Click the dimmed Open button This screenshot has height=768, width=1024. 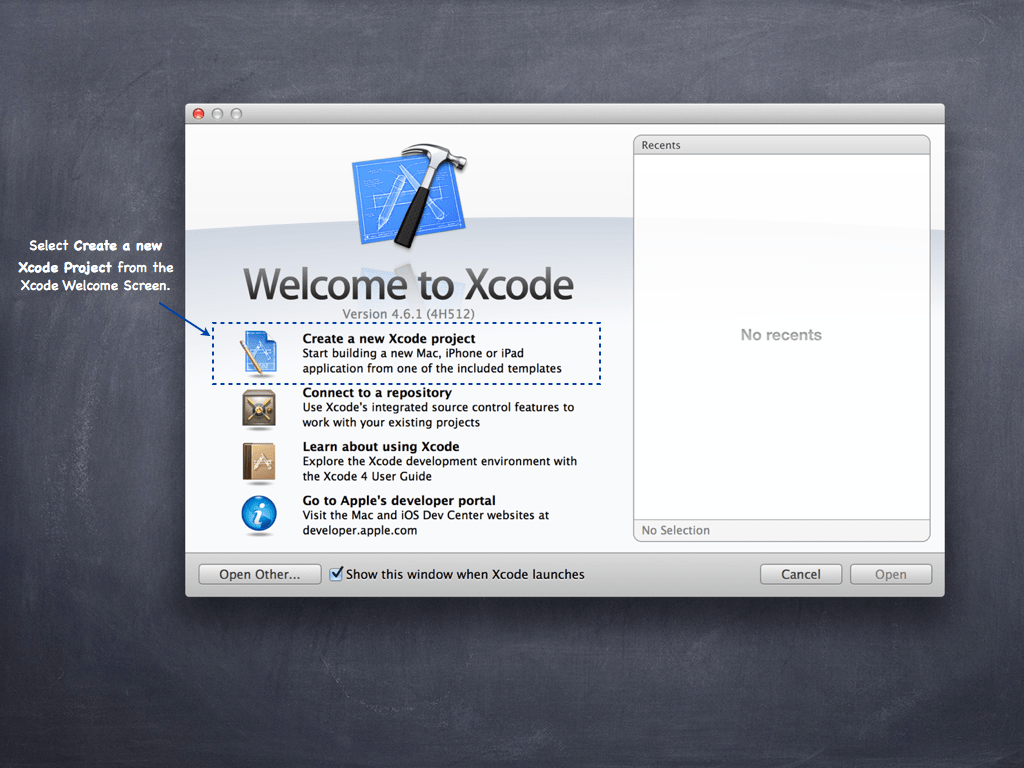[x=891, y=574]
